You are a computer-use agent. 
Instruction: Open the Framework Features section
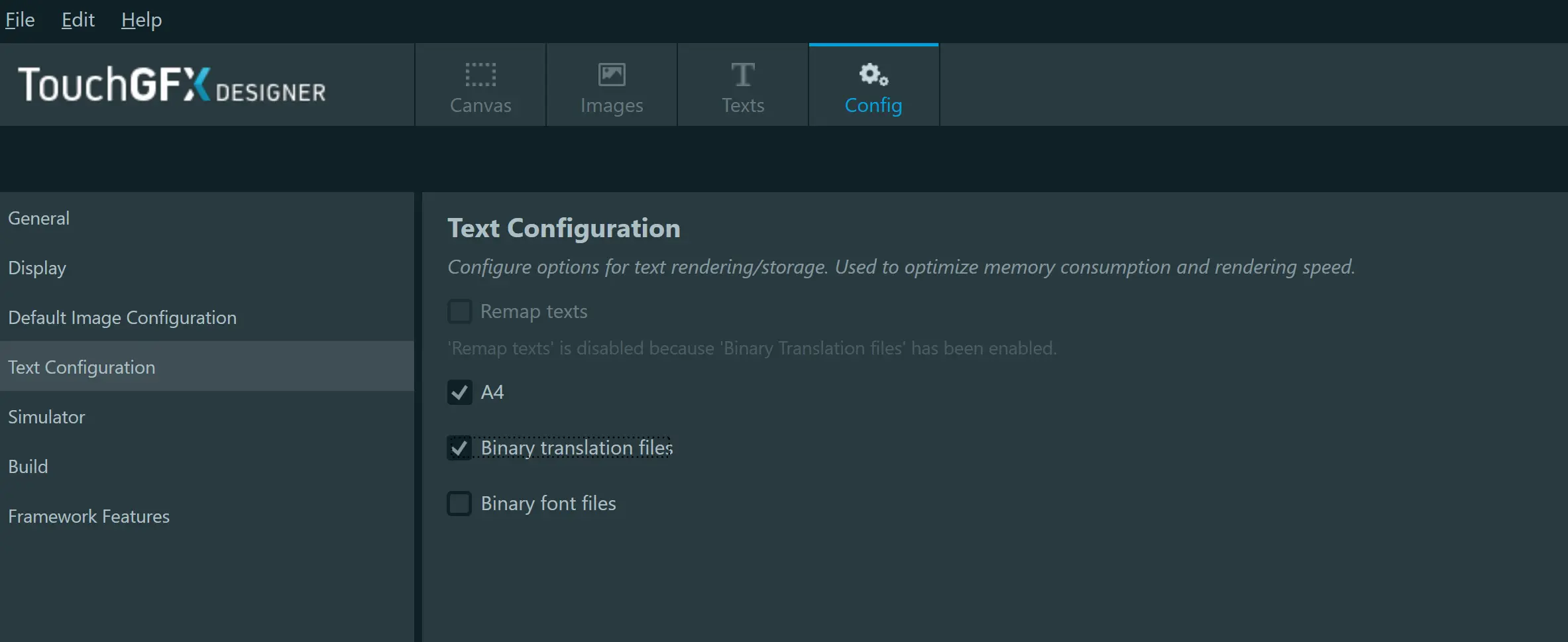[x=207, y=516]
